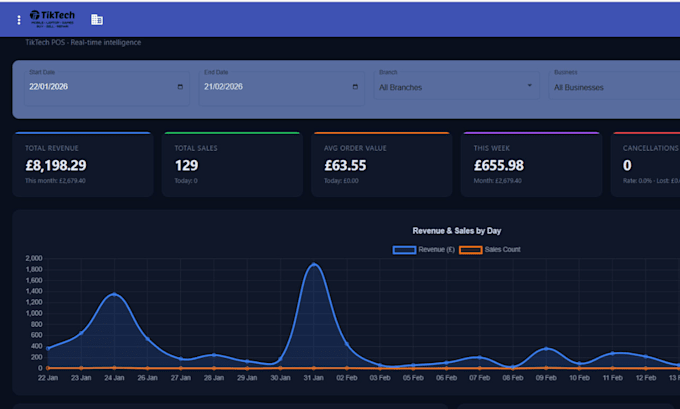Screen dimensions: 680x409
Task: Click the TikTech logo
Action: click(52, 19)
